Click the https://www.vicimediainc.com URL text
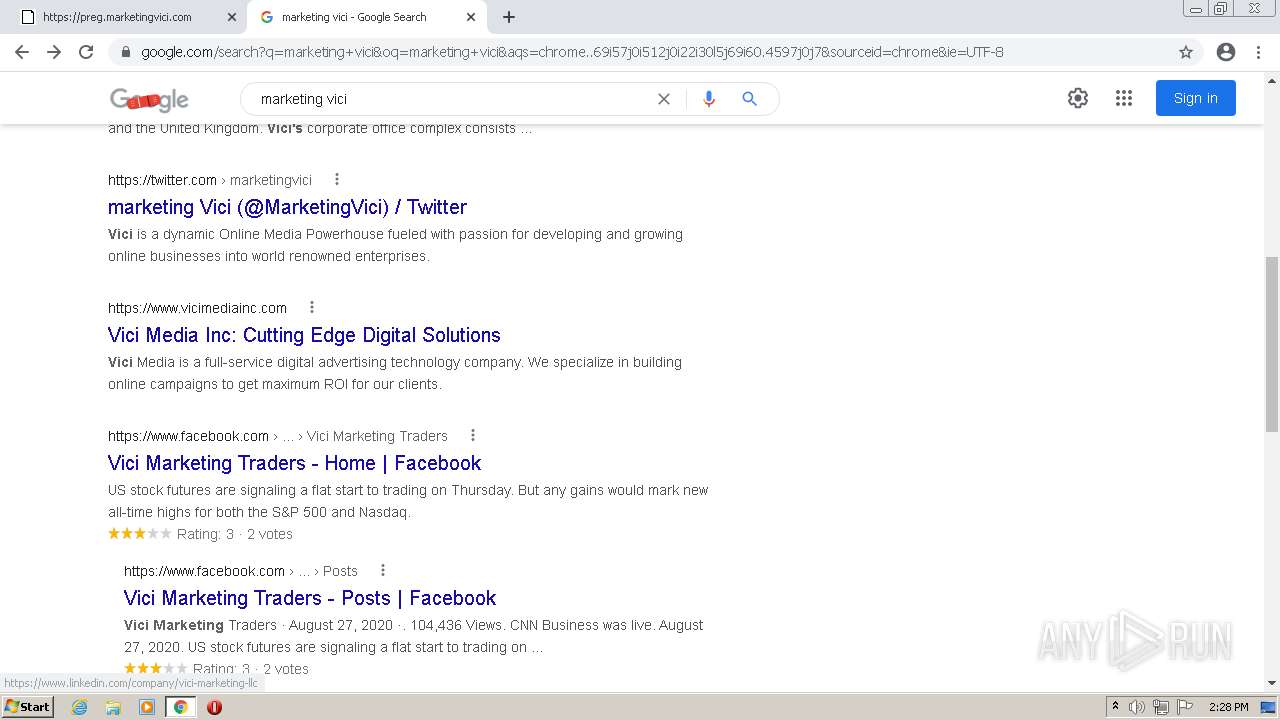Image resolution: width=1280 pixels, height=720 pixels. [197, 308]
